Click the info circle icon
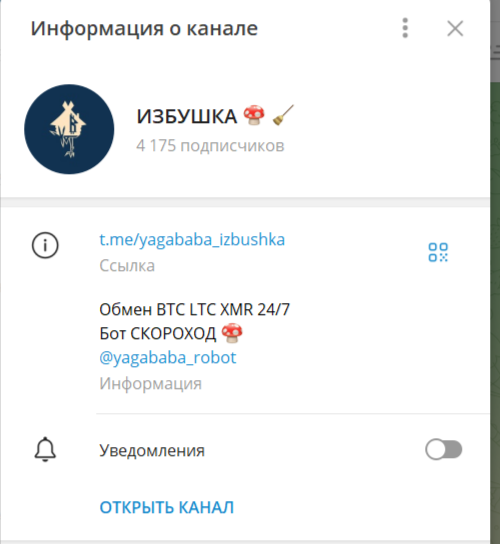 point(45,245)
